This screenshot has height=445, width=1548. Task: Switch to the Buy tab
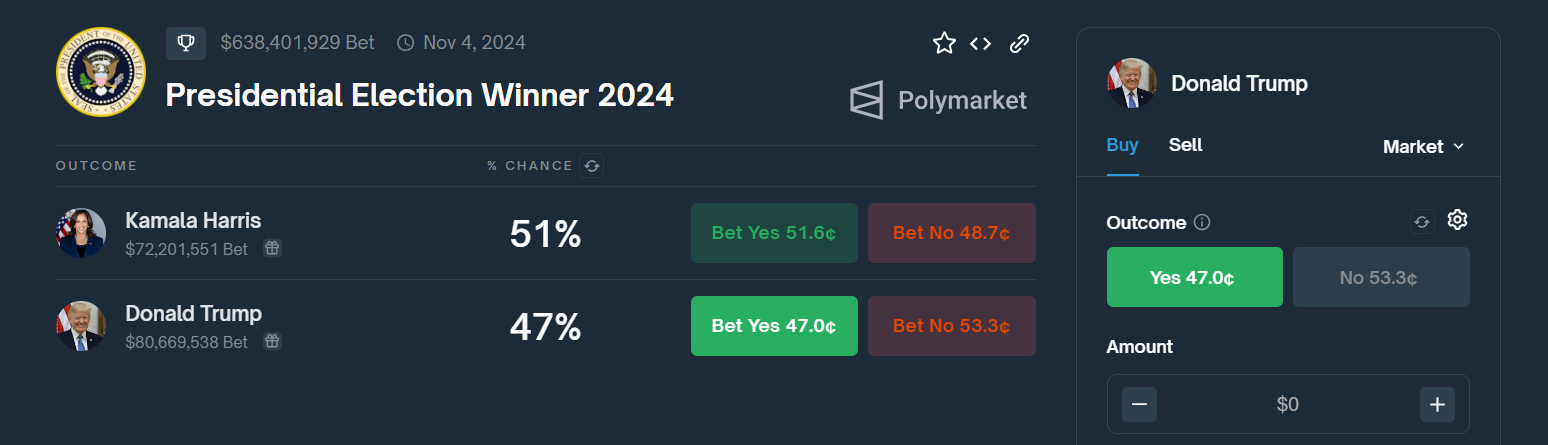coord(1122,145)
